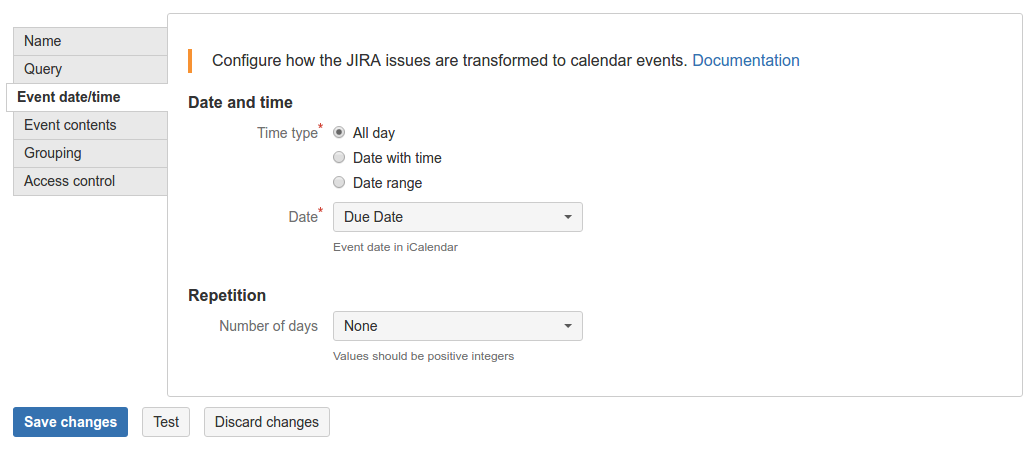1028x450 pixels.
Task: Switch to the Access control tab
Action: (x=90, y=181)
